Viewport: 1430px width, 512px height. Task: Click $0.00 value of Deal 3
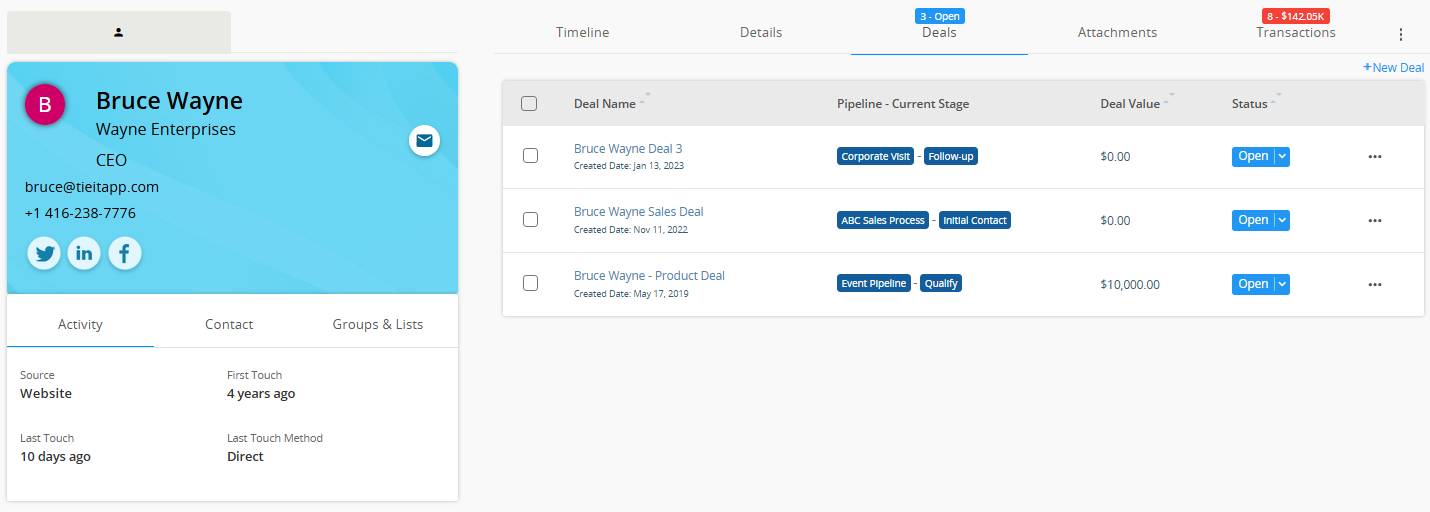(x=1115, y=156)
